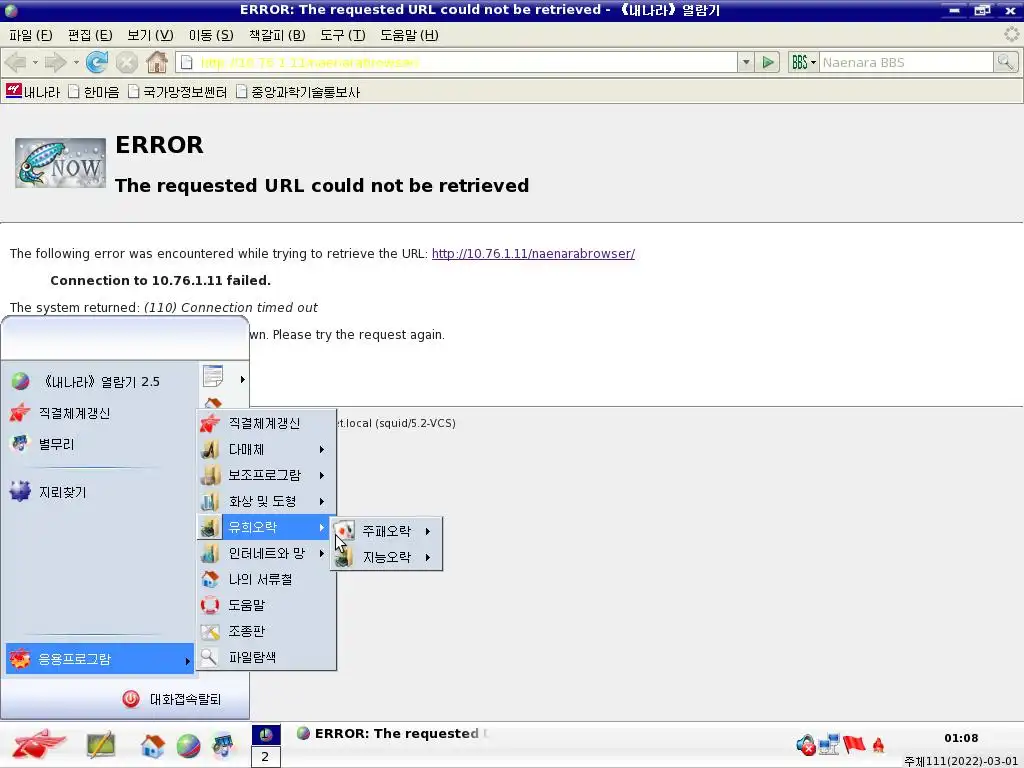Image resolution: width=1024 pixels, height=768 pixels.
Task: Open 나의 서류철 from applications submenu
Action: (266, 579)
